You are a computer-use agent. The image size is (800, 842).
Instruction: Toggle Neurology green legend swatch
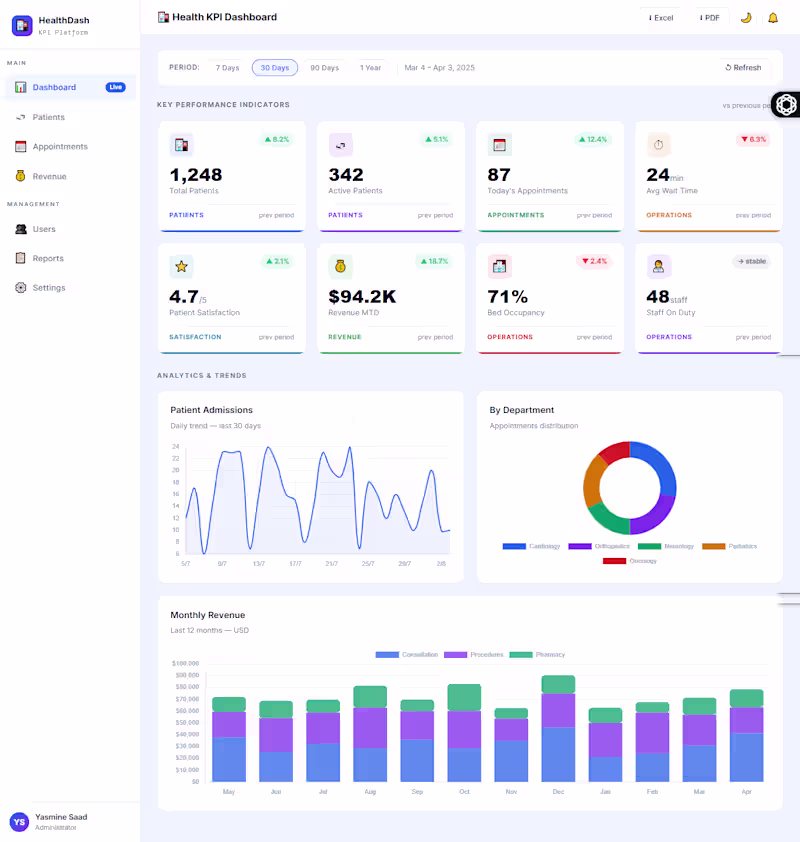pos(649,546)
